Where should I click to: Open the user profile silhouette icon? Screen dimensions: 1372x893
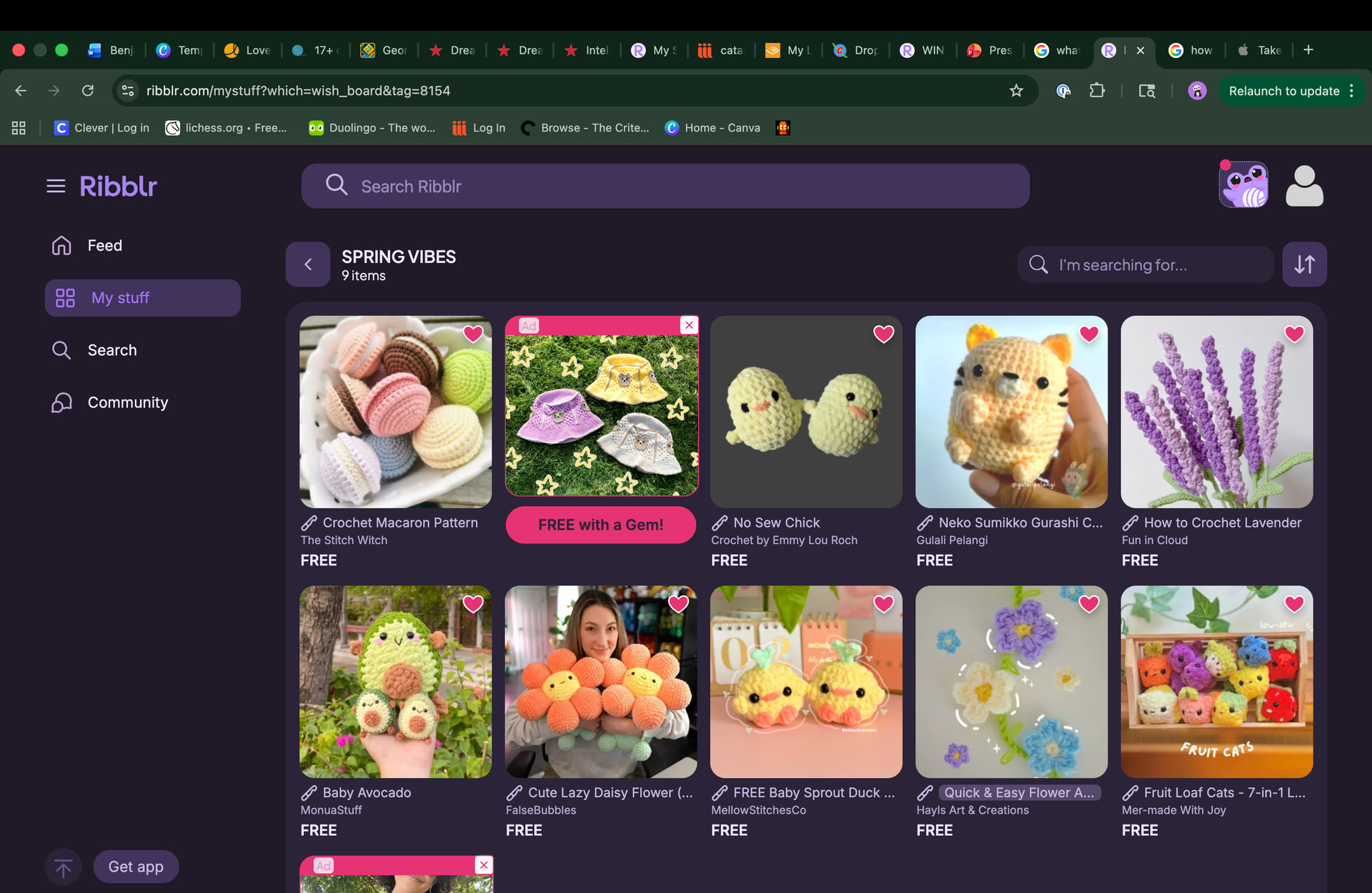tap(1304, 186)
